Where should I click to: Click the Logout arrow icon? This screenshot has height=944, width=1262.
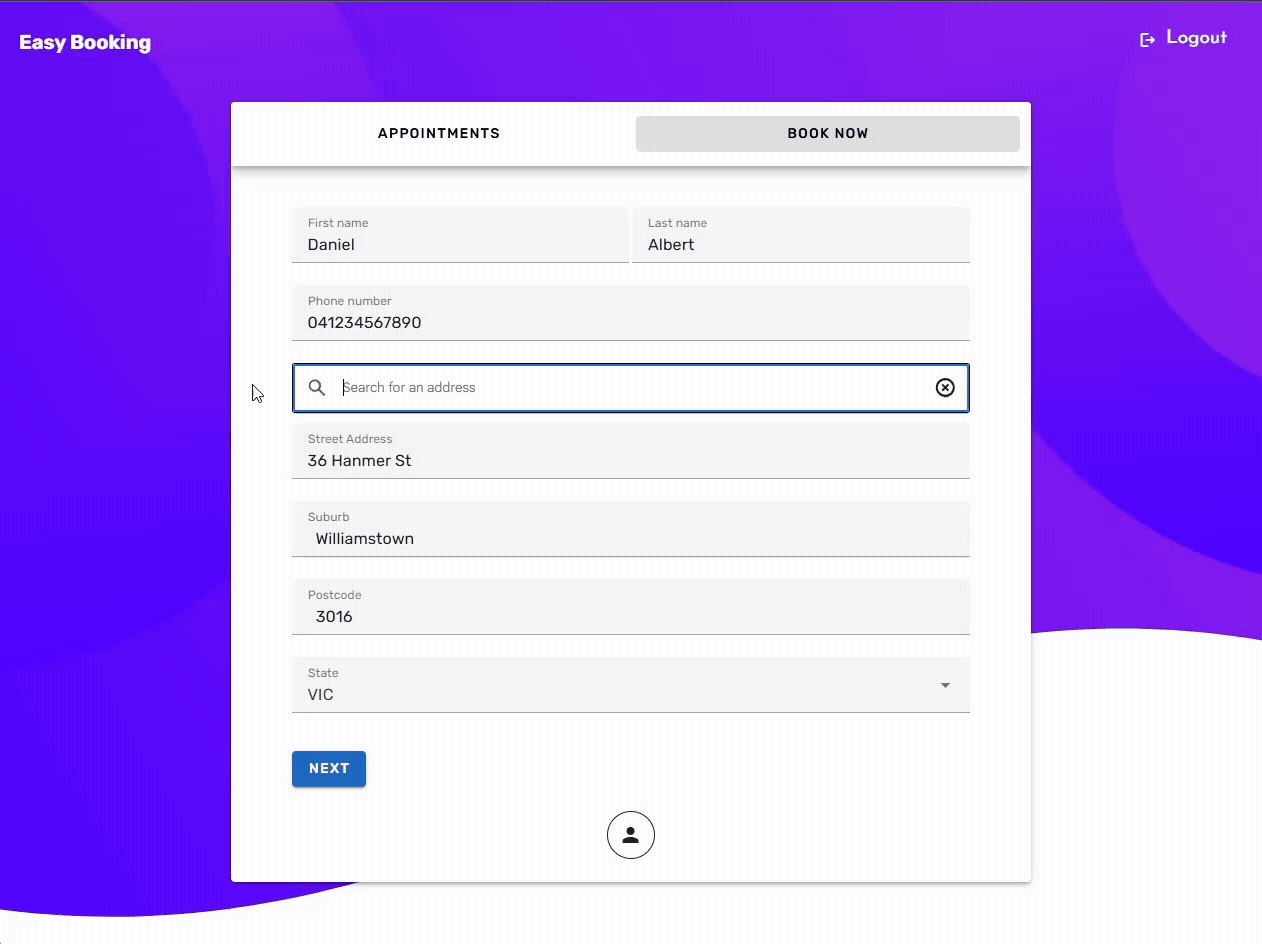(x=1147, y=40)
